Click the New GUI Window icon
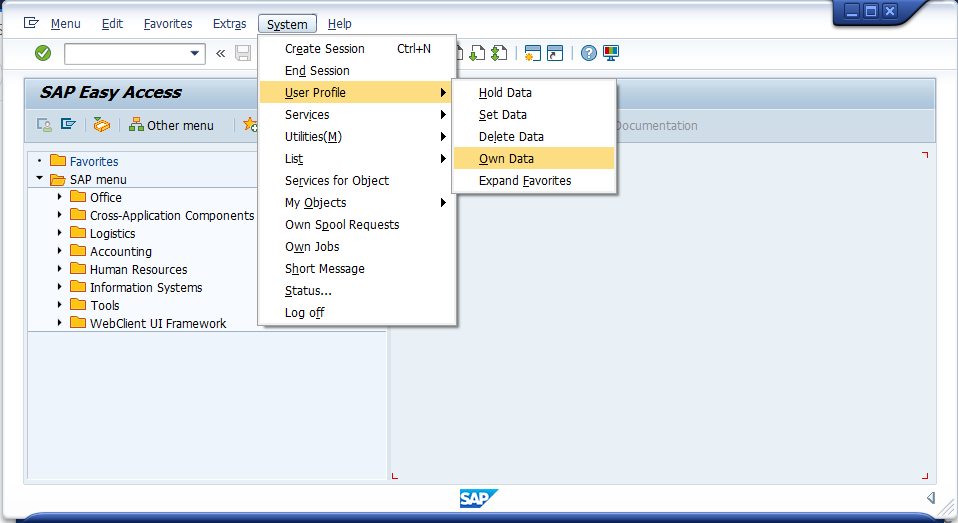958x523 pixels. pyautogui.click(x=533, y=53)
